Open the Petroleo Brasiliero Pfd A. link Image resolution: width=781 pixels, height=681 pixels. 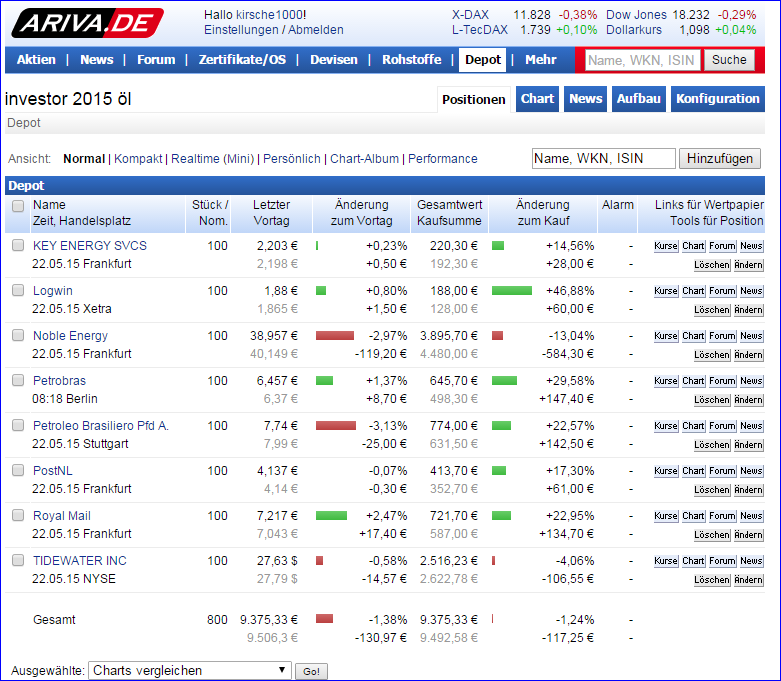pyautogui.click(x=101, y=426)
